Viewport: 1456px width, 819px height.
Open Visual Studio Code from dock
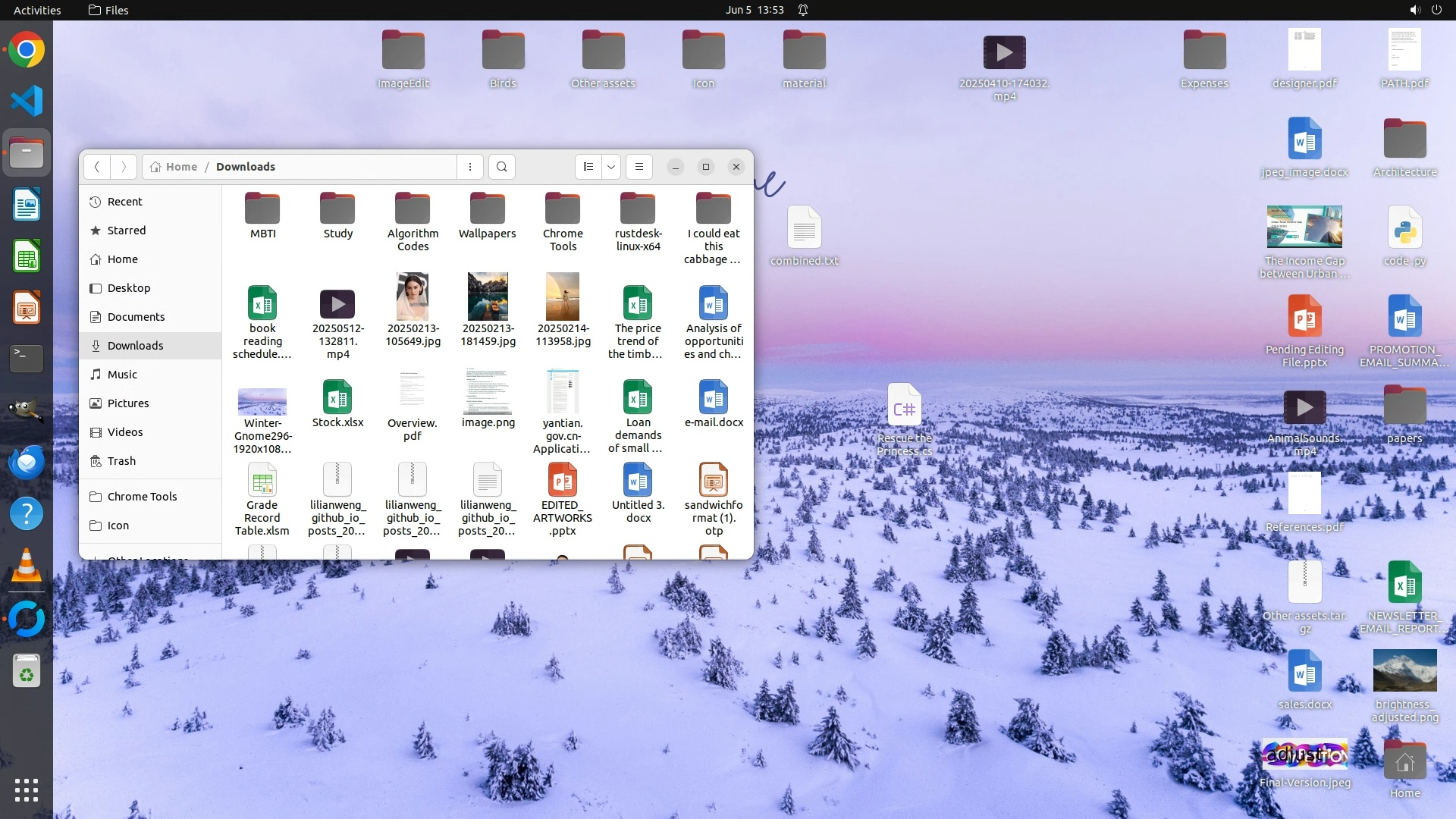click(27, 101)
